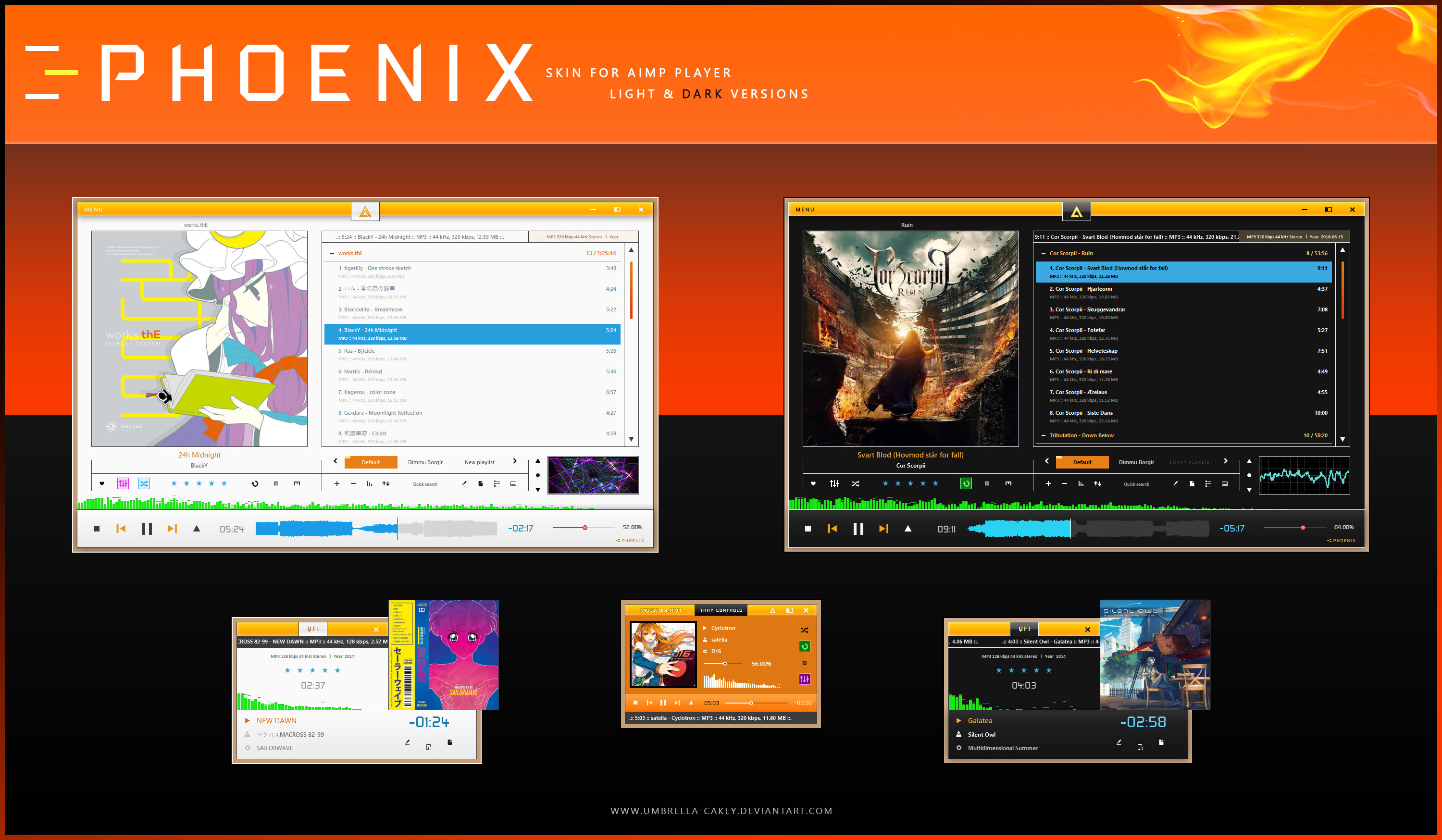Screen dimensions: 1442x840
Task: Click the add files plus icon in light player
Action: tap(337, 484)
